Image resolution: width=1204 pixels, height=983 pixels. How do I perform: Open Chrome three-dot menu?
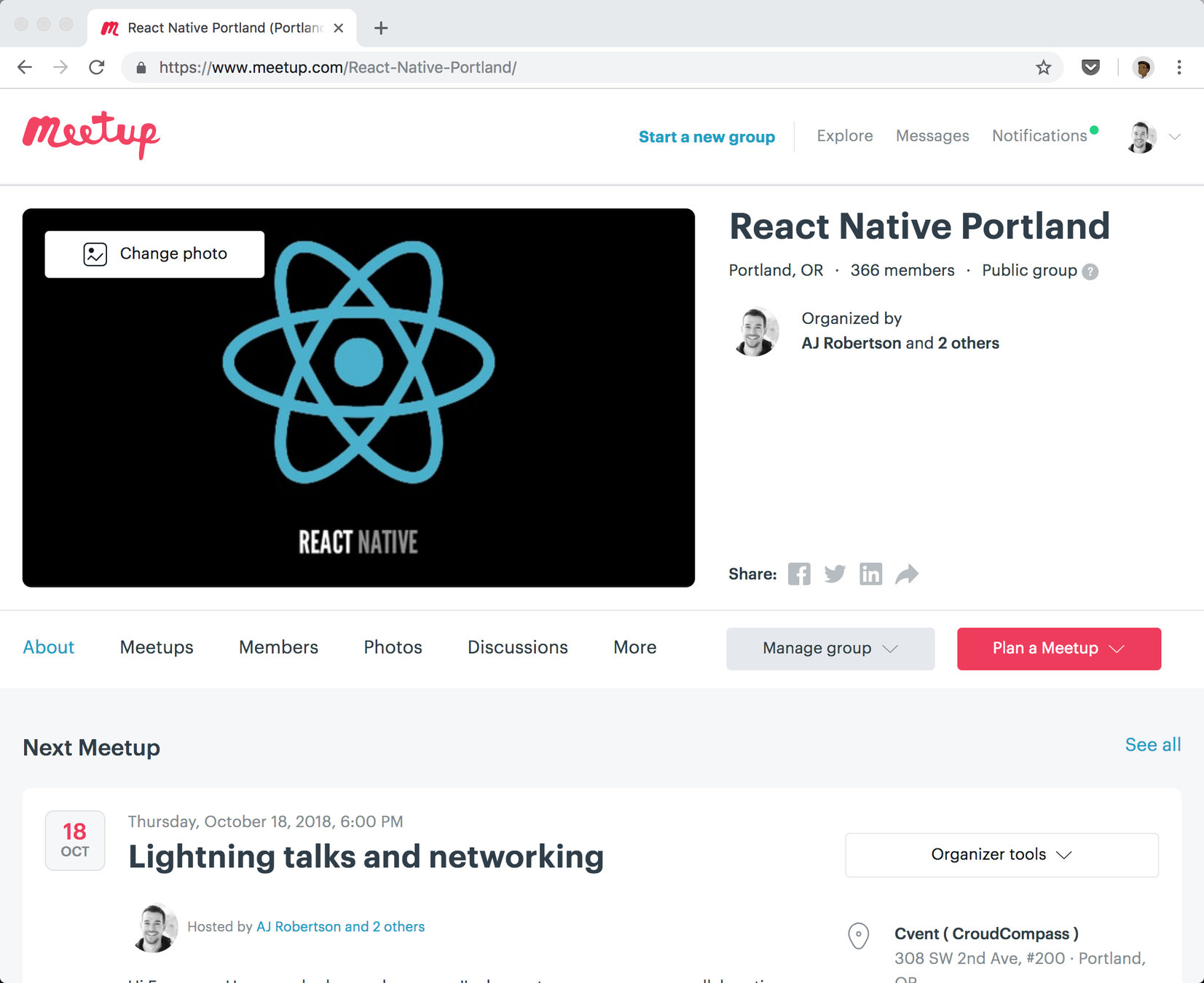(x=1179, y=68)
